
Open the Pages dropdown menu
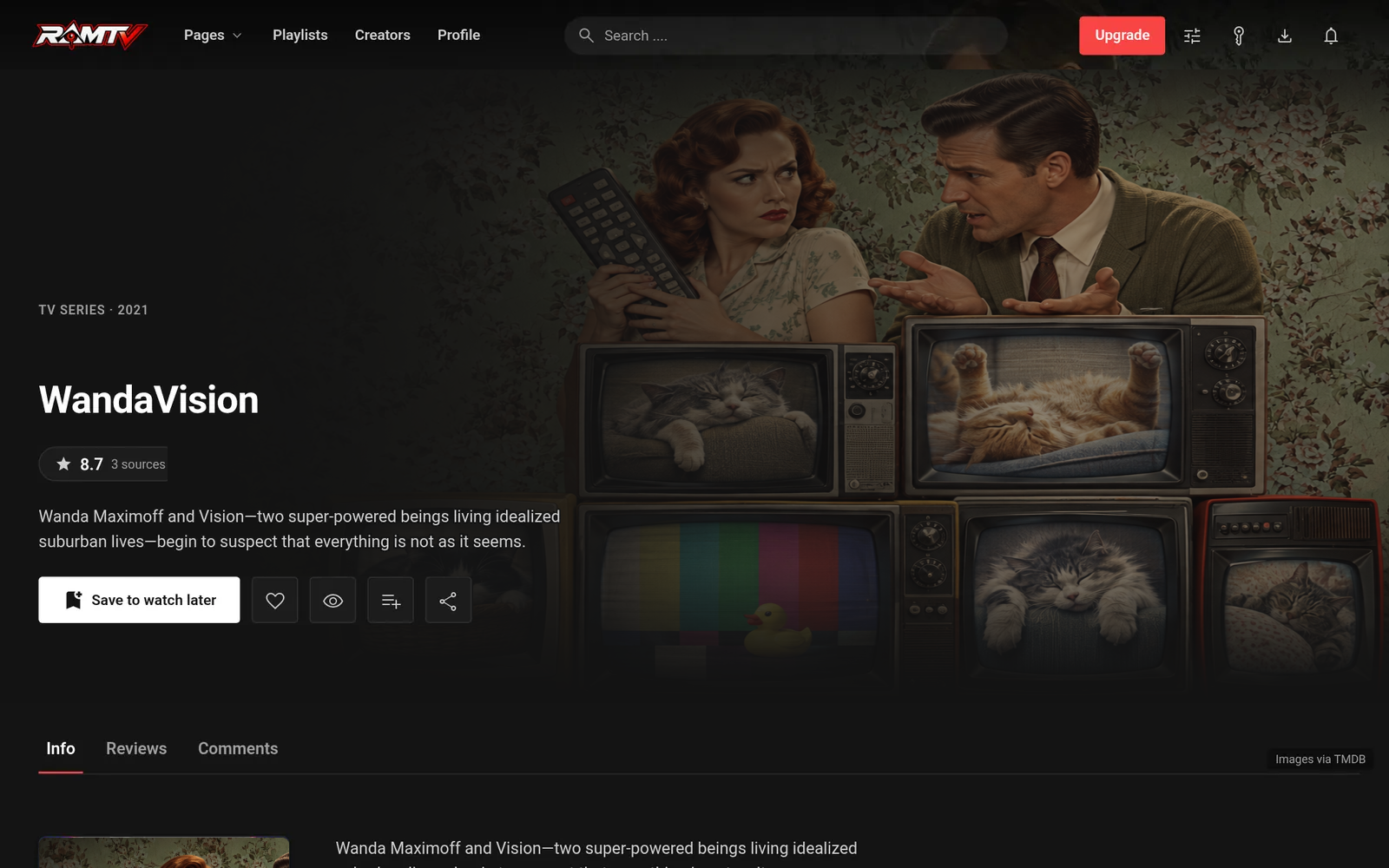pyautogui.click(x=213, y=35)
